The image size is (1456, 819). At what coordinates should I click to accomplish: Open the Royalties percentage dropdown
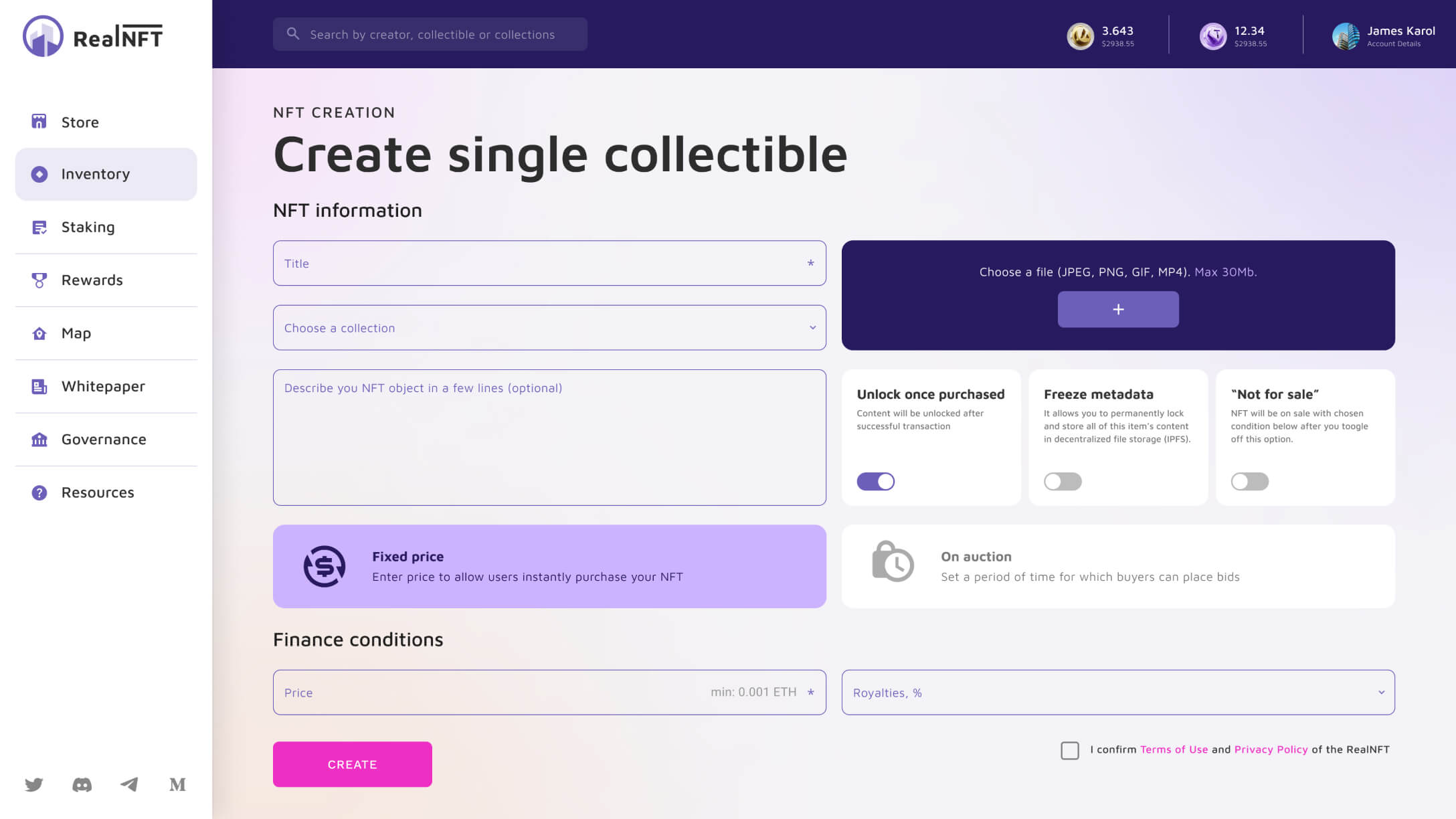coord(1117,693)
